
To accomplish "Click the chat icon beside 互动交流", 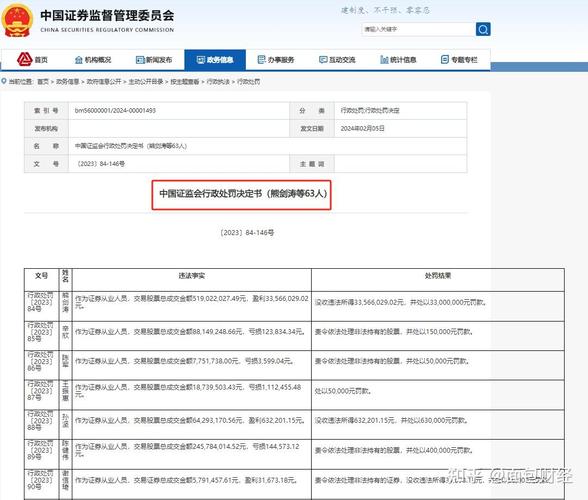I will click(x=323, y=60).
